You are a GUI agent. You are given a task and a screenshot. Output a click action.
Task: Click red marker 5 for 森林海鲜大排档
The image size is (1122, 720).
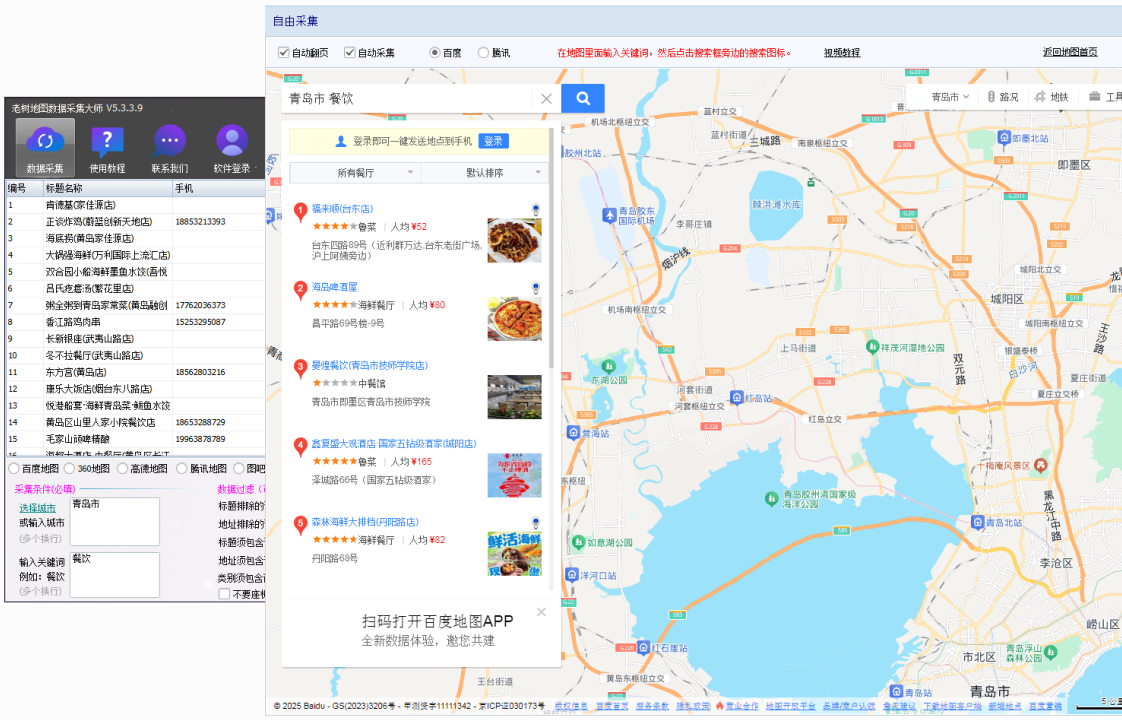click(301, 525)
